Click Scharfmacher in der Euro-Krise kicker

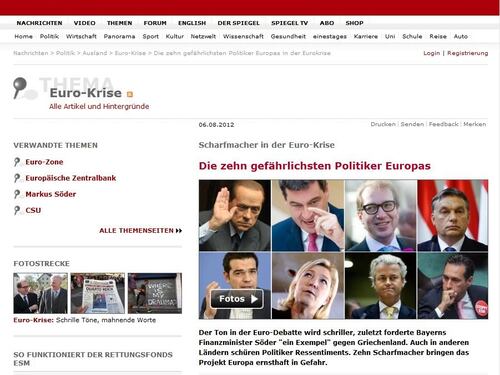point(267,145)
